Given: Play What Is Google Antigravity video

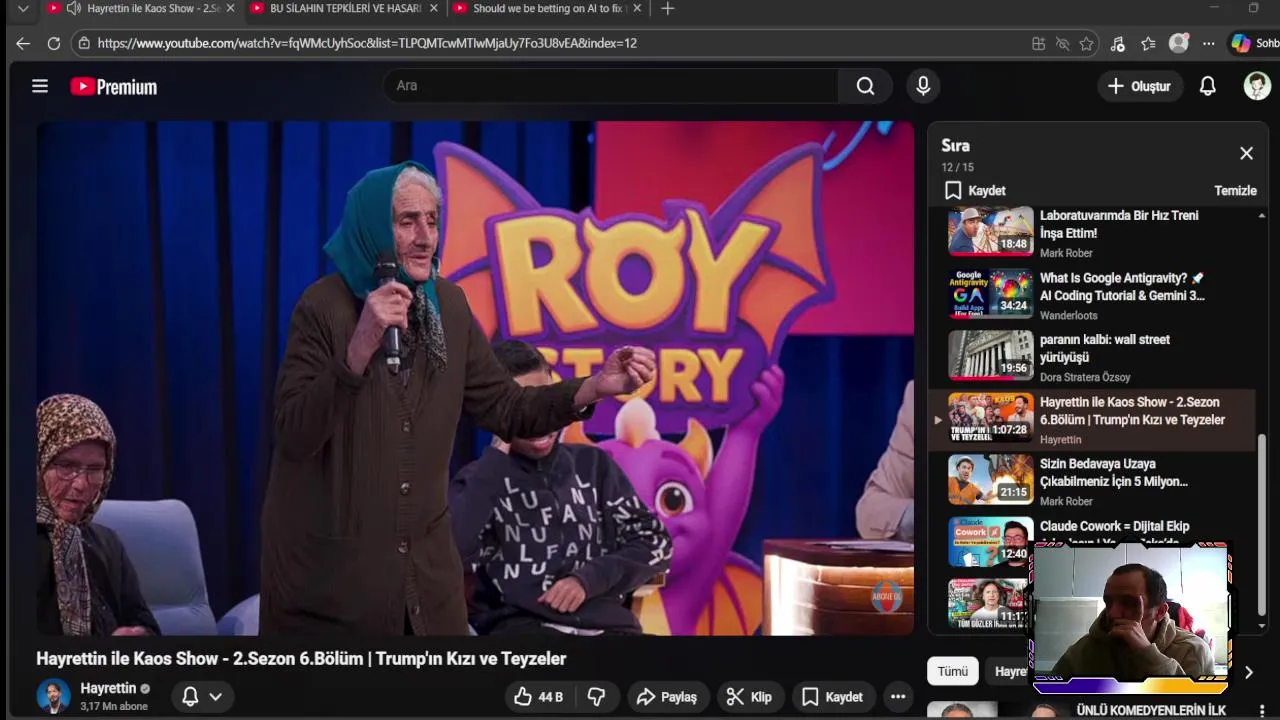Looking at the screenshot, I should click(x=1092, y=294).
